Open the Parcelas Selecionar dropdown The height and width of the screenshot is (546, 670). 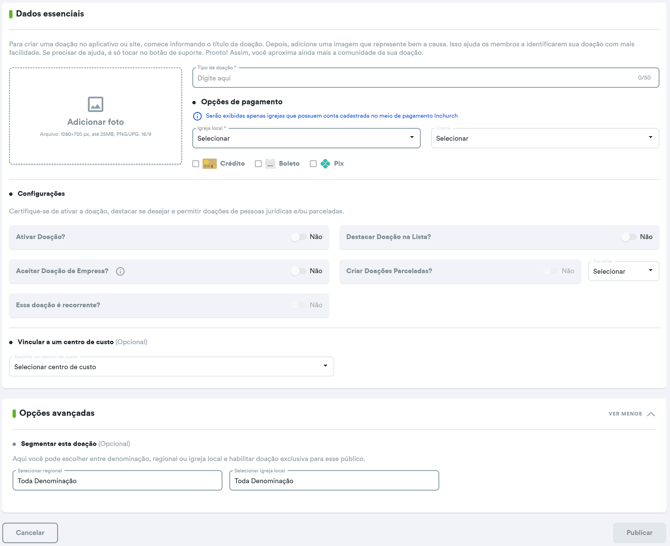tap(623, 271)
